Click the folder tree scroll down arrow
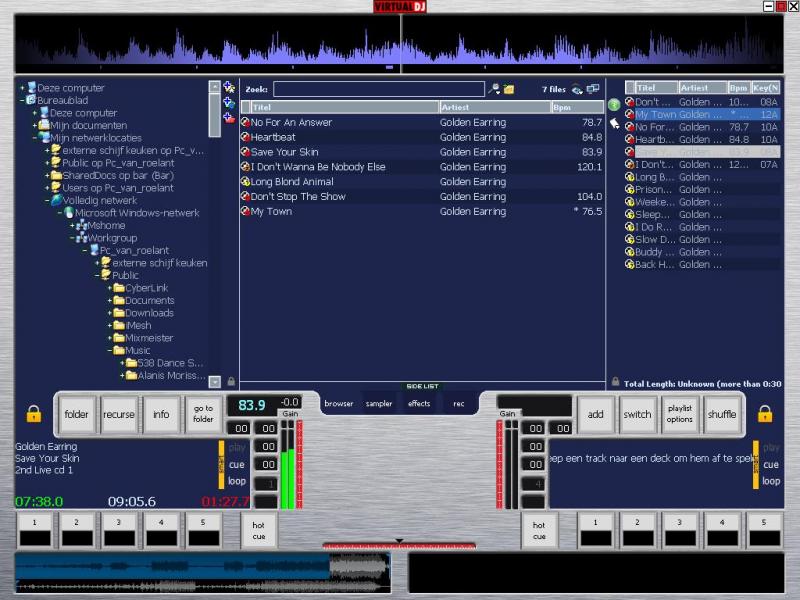800x600 pixels. pyautogui.click(x=215, y=382)
